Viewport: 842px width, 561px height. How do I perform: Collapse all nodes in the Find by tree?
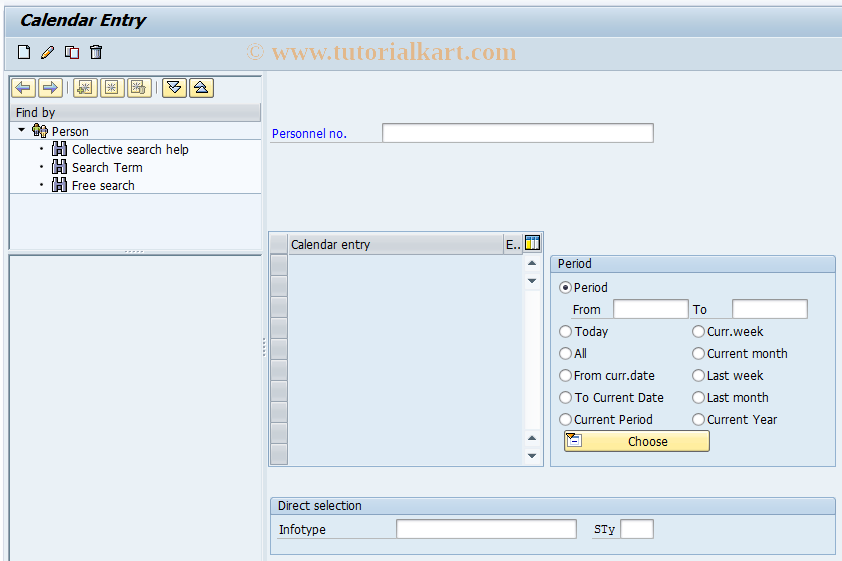[x=201, y=88]
